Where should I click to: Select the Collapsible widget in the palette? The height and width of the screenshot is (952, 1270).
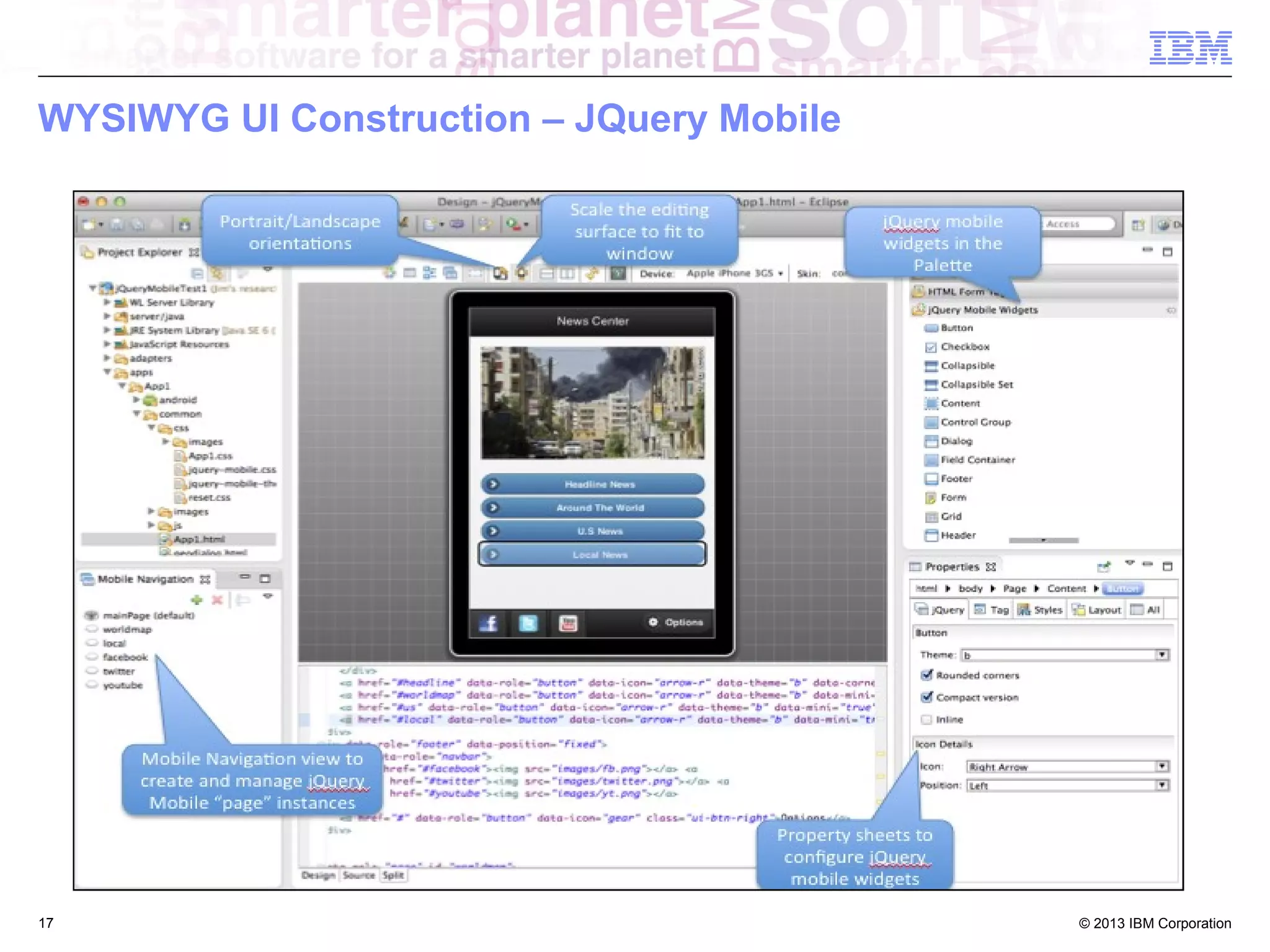pos(959,366)
